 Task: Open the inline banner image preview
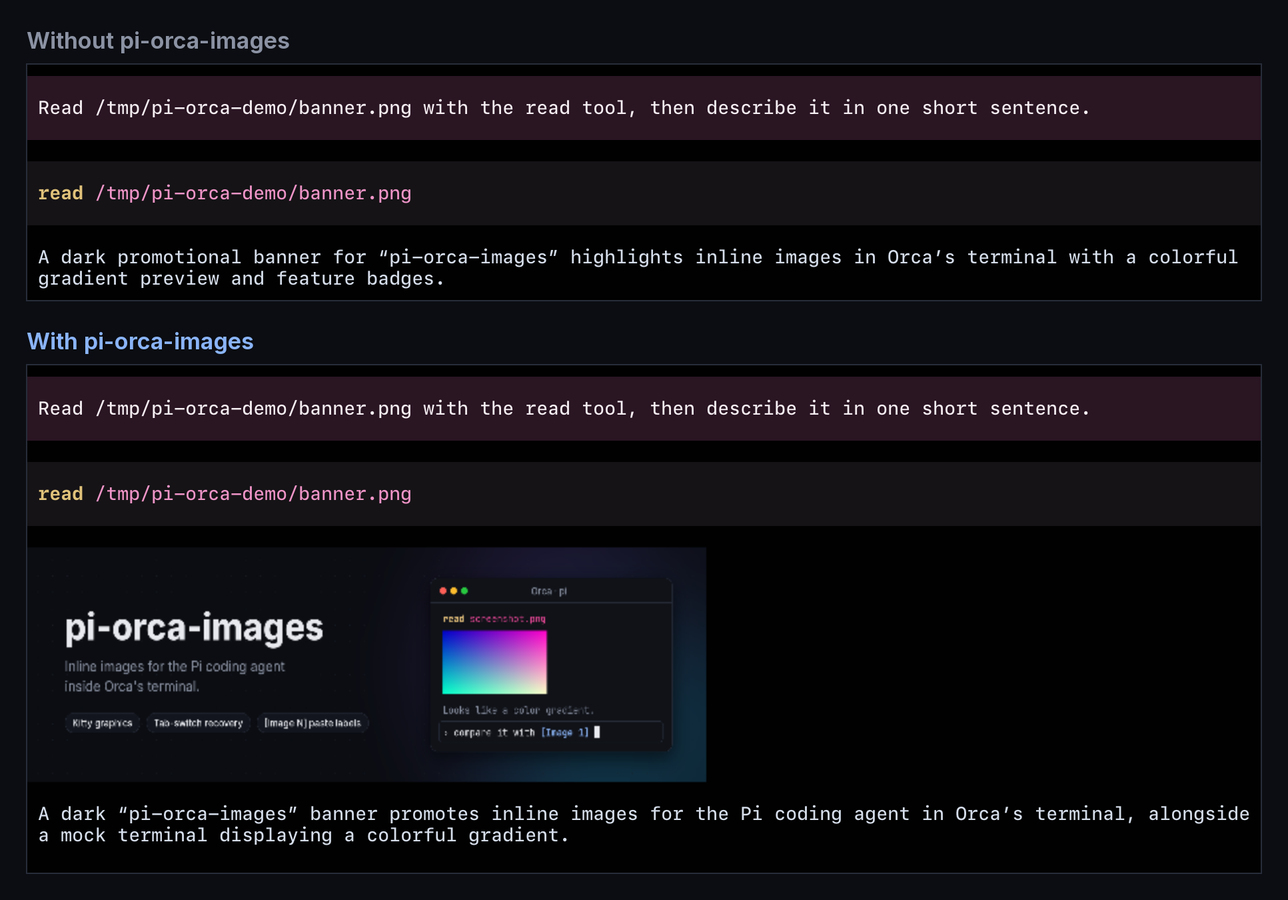[366, 664]
